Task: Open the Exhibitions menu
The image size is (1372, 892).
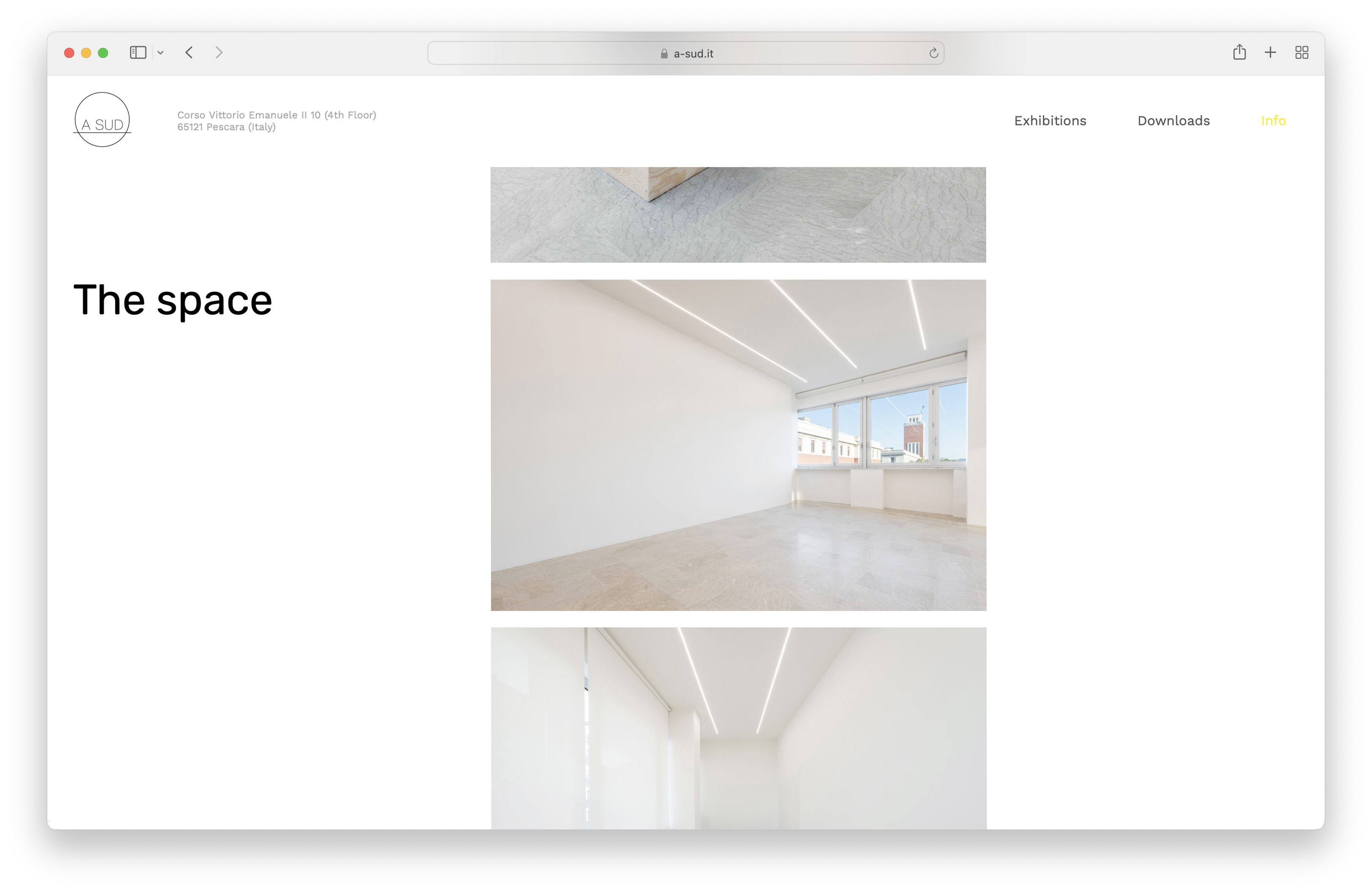Action: click(x=1050, y=120)
